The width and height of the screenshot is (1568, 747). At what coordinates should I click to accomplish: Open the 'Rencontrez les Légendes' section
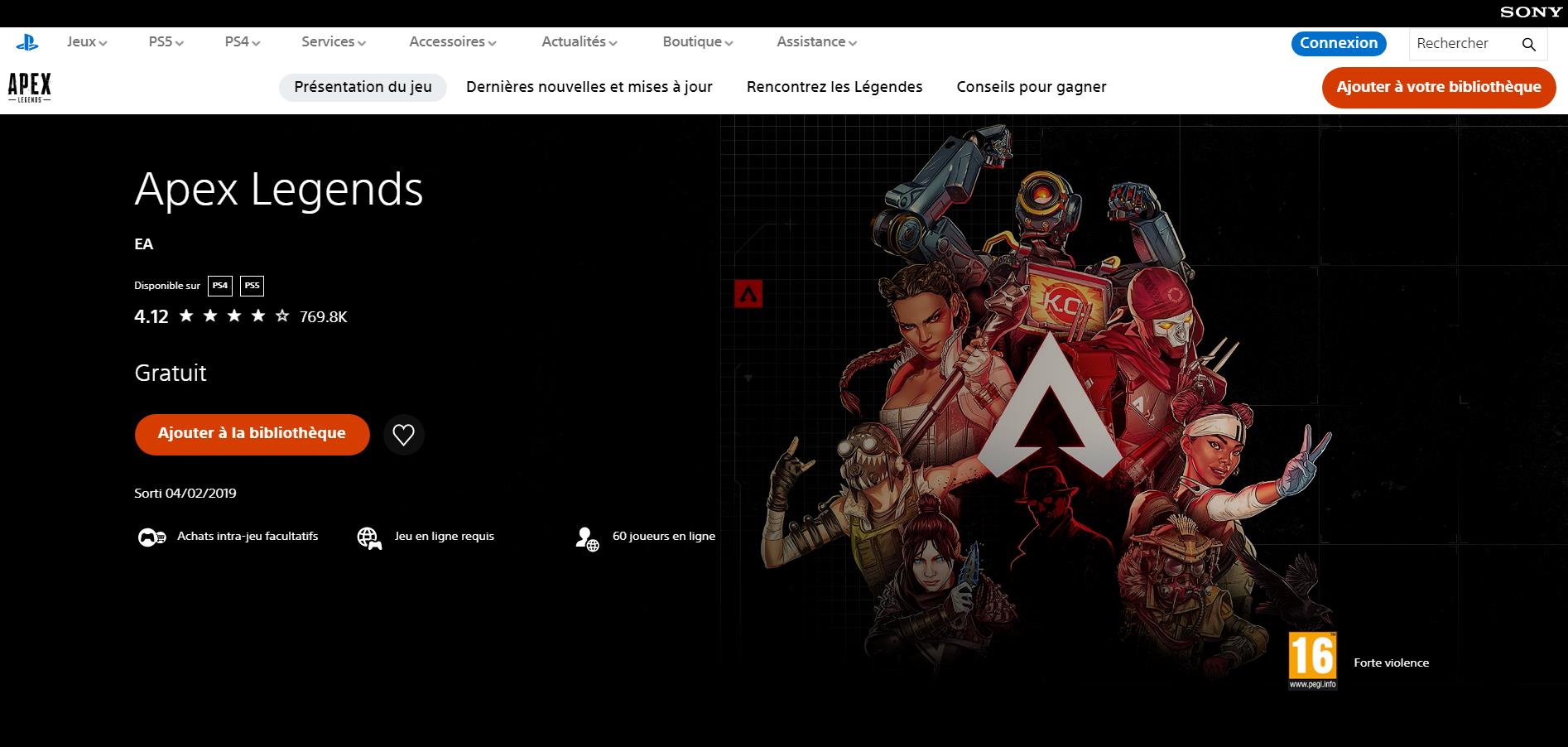[x=835, y=86]
